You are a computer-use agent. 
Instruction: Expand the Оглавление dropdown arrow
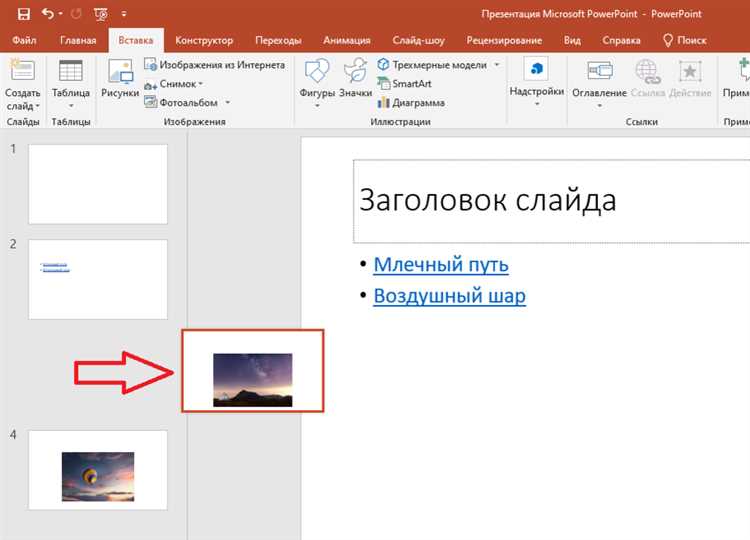pyautogui.click(x=599, y=106)
